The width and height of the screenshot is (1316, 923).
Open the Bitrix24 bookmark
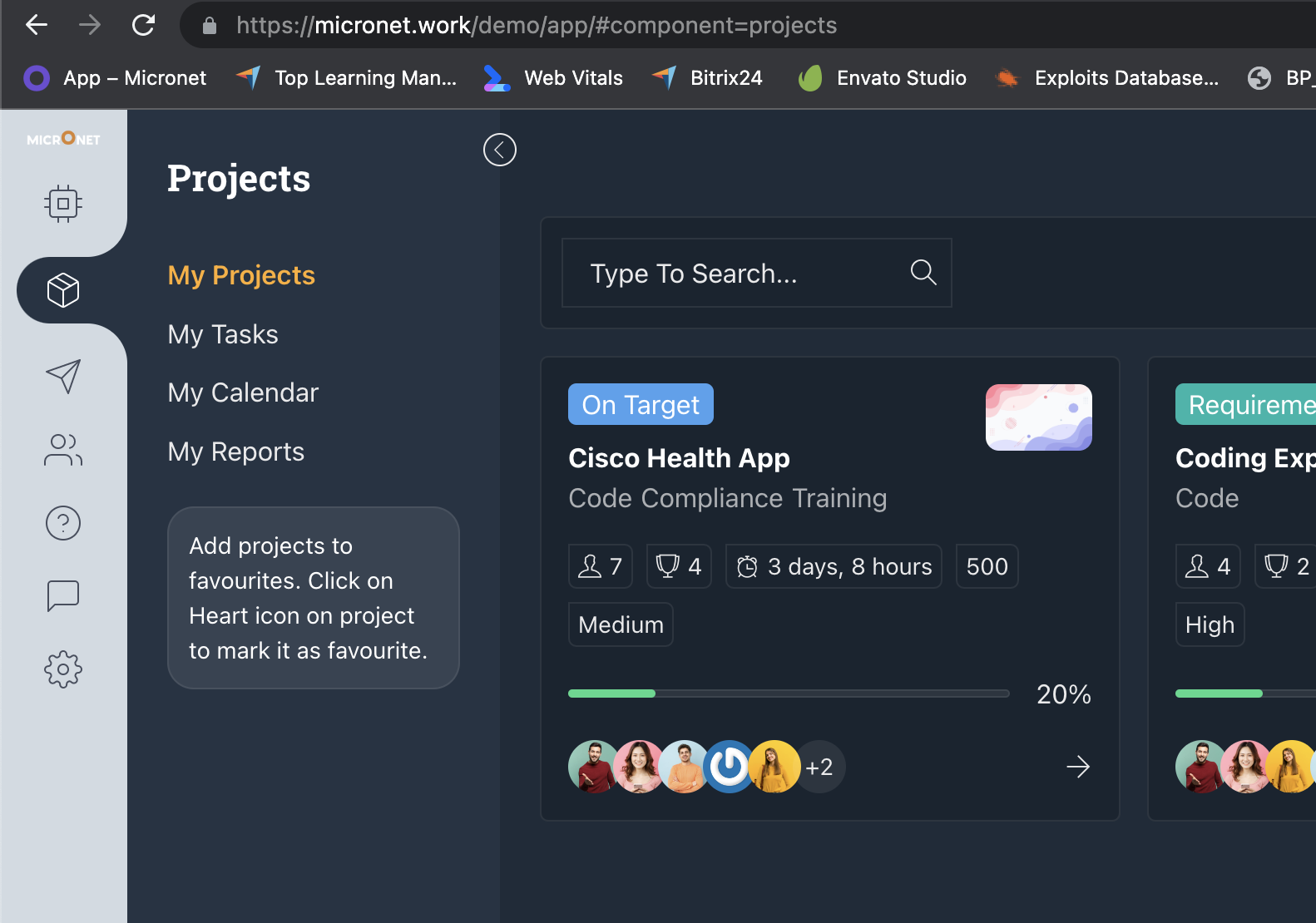click(707, 78)
